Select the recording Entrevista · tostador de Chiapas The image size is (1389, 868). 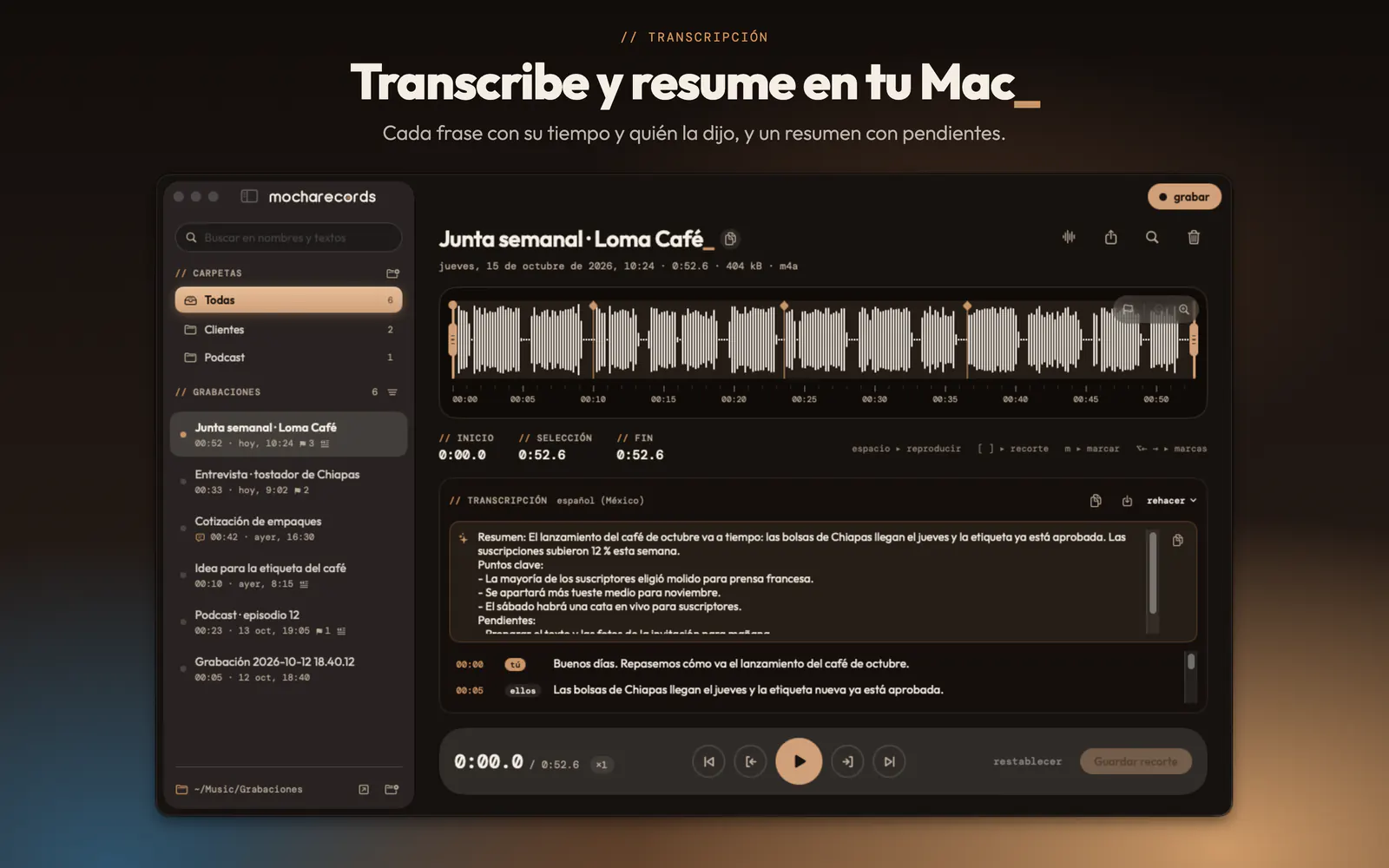288,482
